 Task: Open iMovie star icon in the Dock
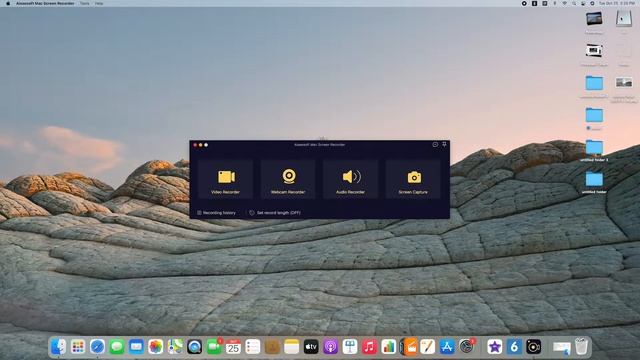(495, 347)
